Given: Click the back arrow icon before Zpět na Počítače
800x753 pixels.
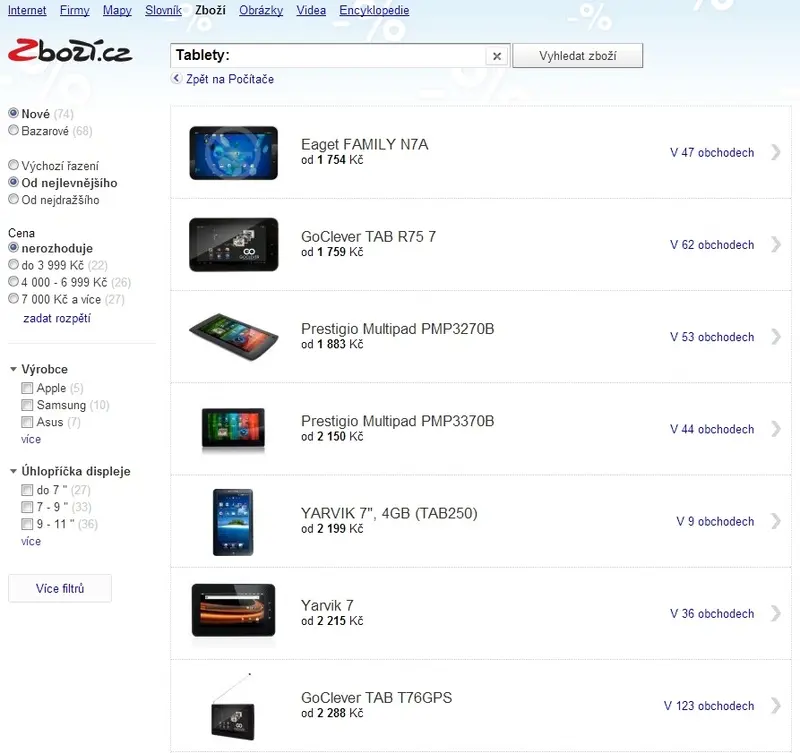Looking at the screenshot, I should click(x=177, y=79).
